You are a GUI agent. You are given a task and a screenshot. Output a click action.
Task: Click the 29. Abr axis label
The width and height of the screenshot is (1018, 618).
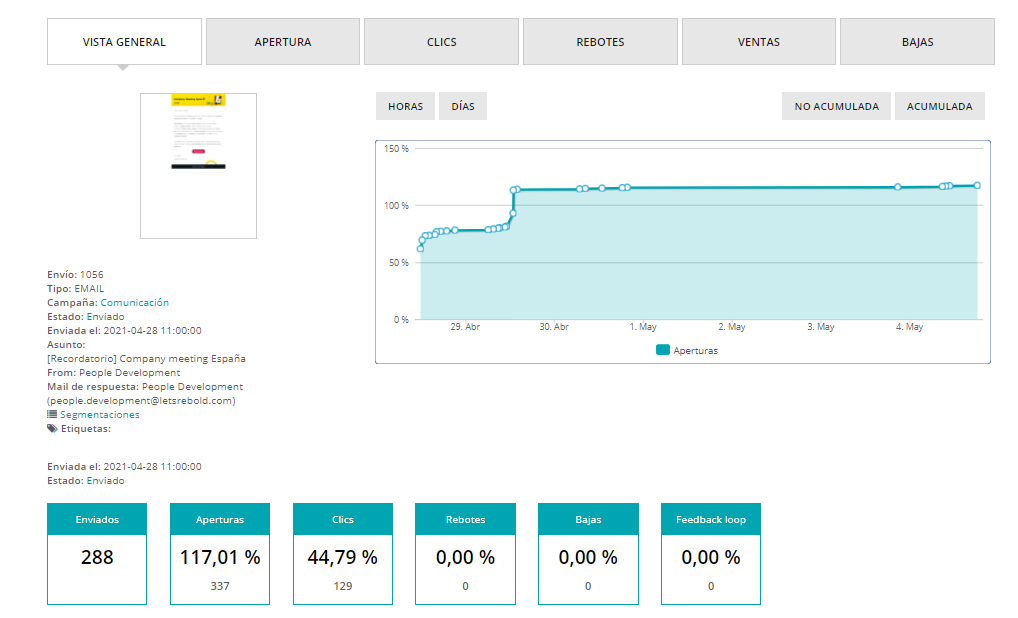click(465, 327)
